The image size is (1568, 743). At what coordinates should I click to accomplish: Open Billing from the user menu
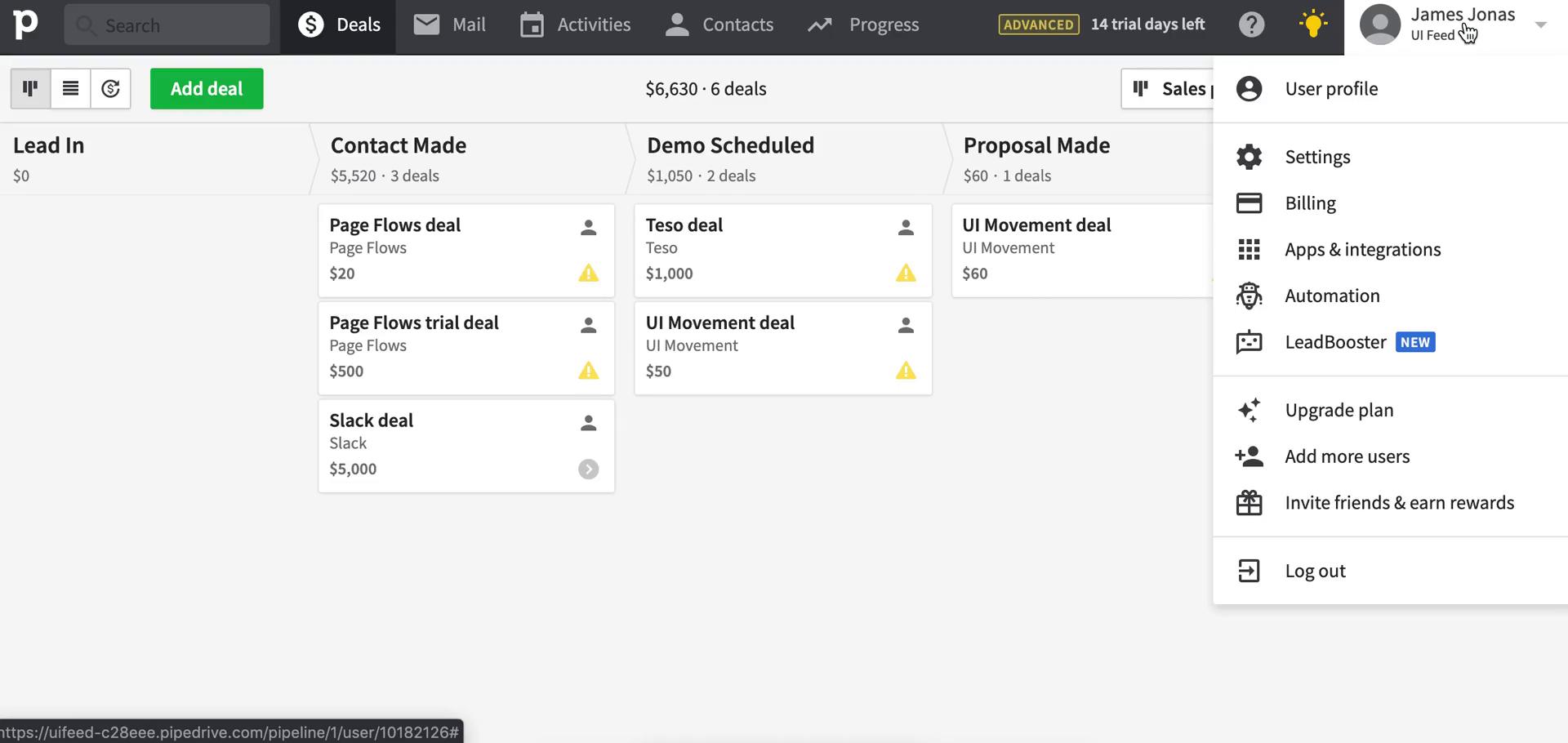[x=1391, y=203]
